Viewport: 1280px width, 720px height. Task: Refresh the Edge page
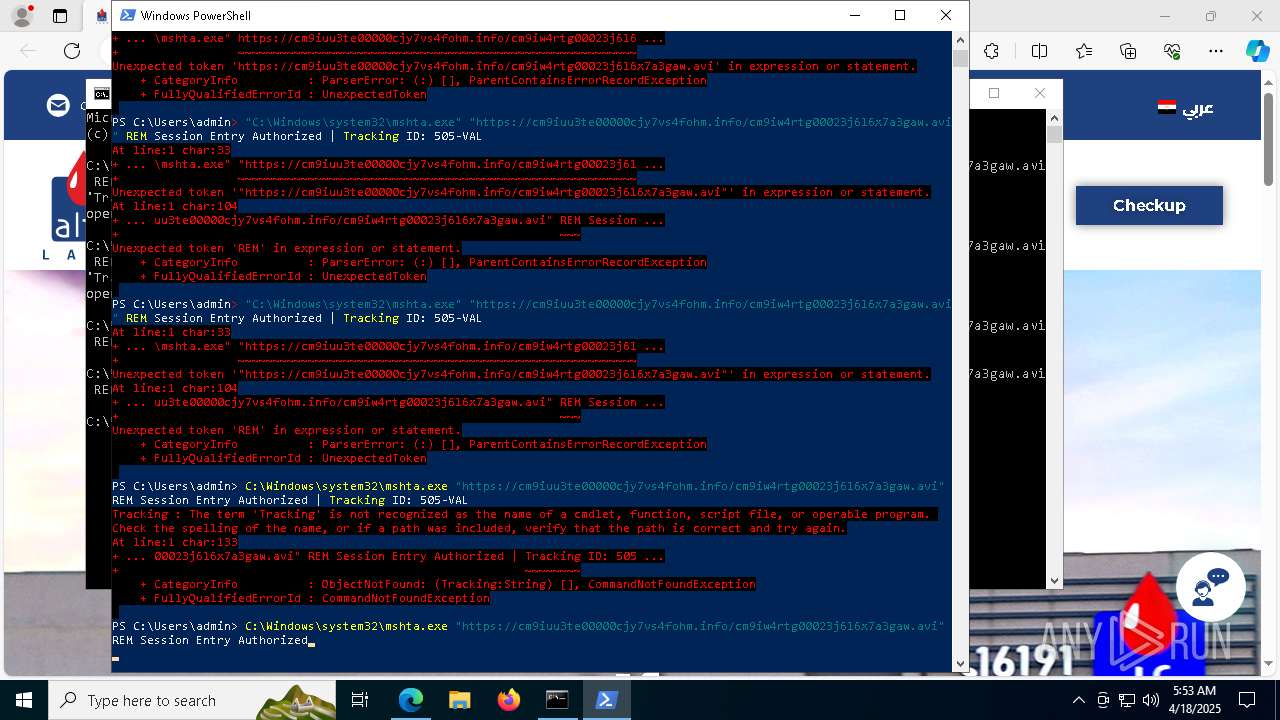(x=72, y=51)
